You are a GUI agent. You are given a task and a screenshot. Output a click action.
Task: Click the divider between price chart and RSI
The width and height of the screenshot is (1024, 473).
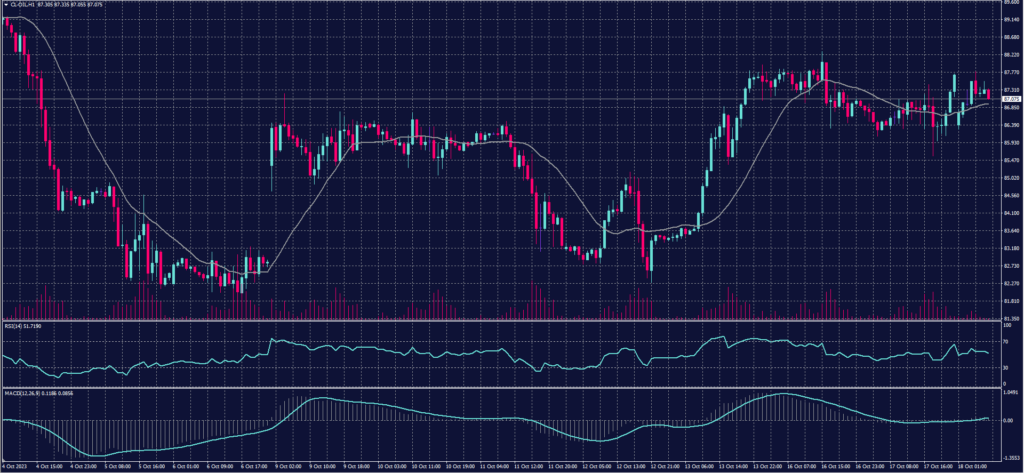pyautogui.click(x=500, y=322)
